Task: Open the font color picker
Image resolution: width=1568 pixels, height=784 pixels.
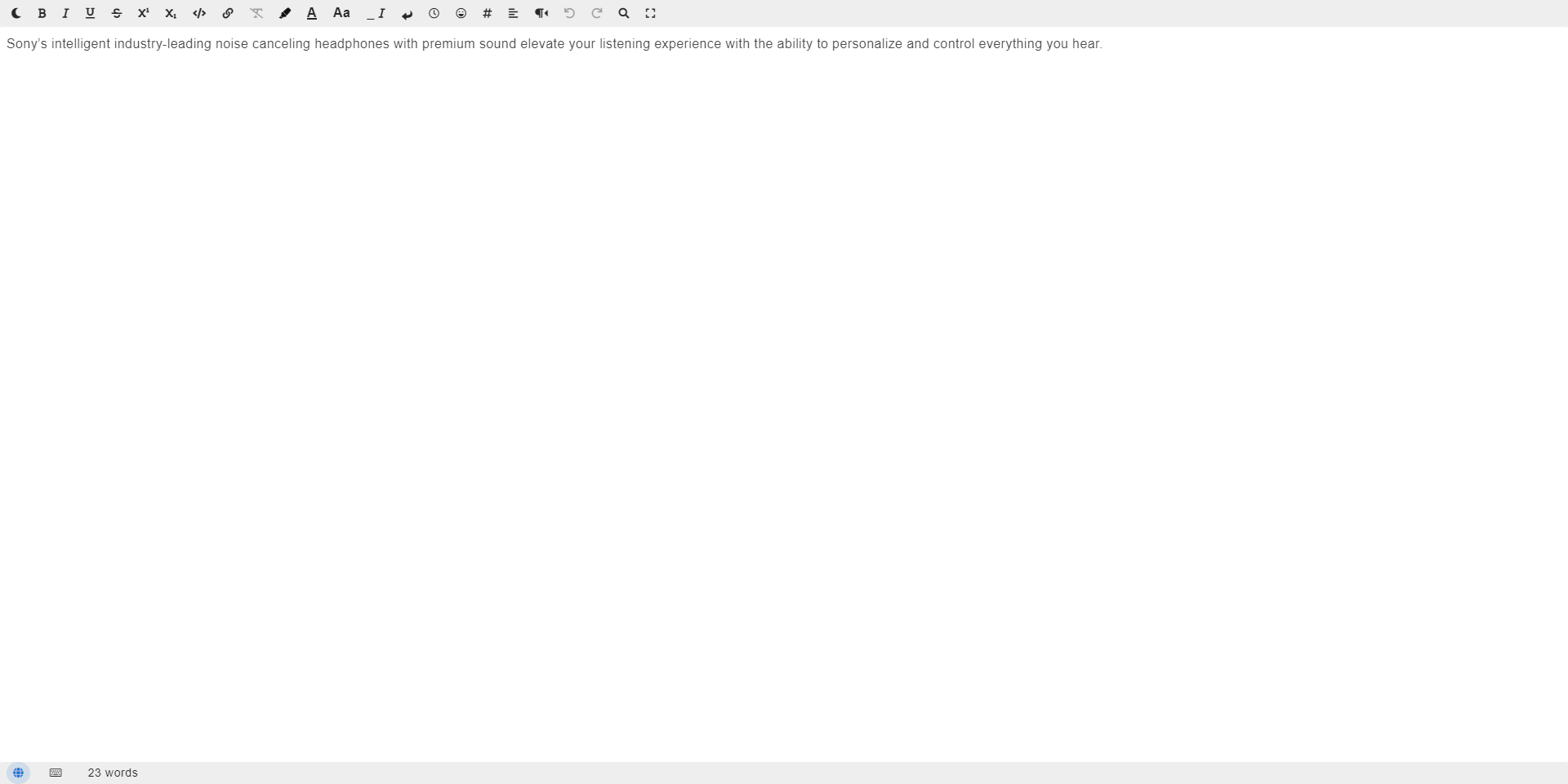Action: pos(311,13)
